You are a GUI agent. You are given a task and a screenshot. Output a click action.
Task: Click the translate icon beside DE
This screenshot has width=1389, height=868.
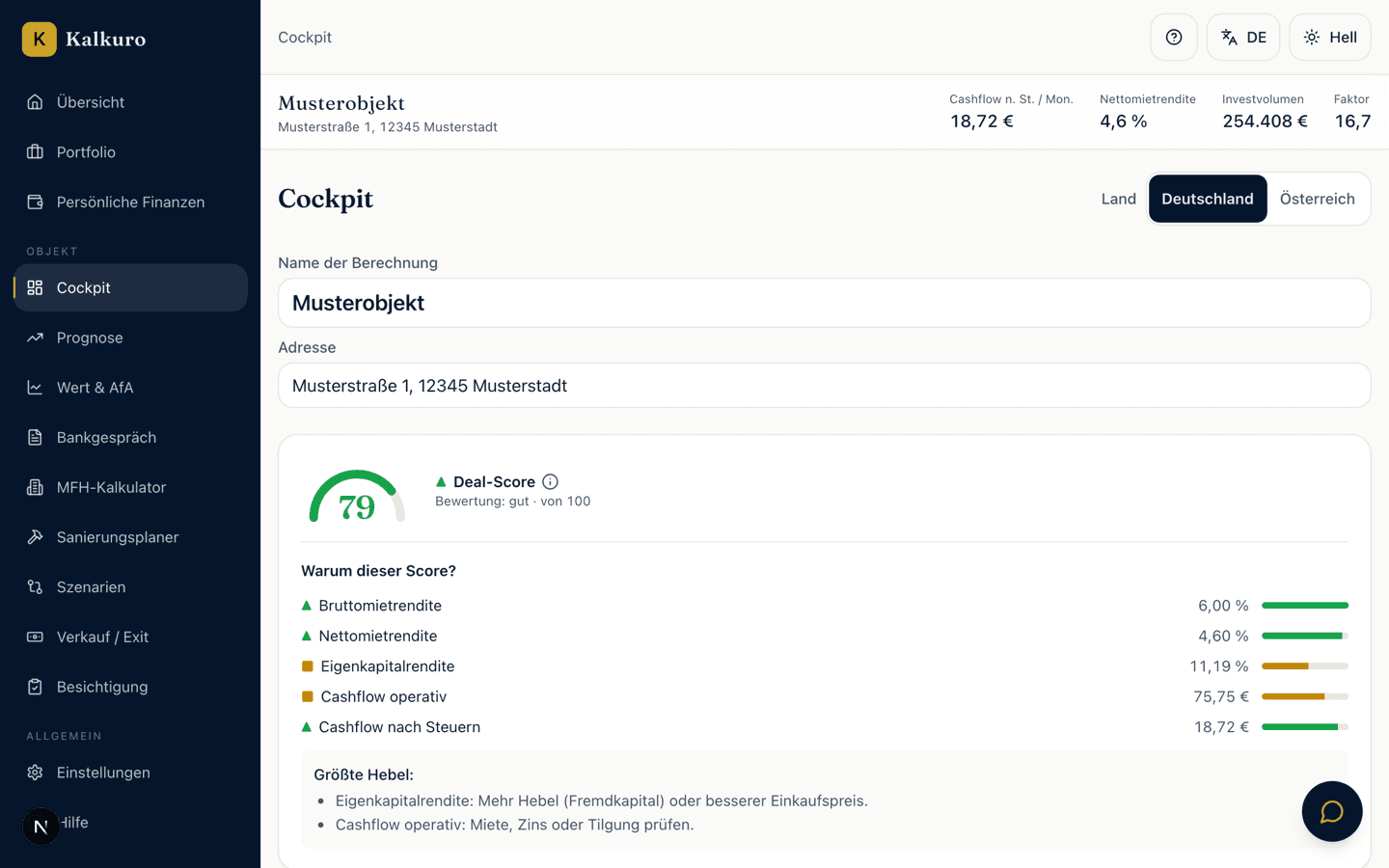1229,38
